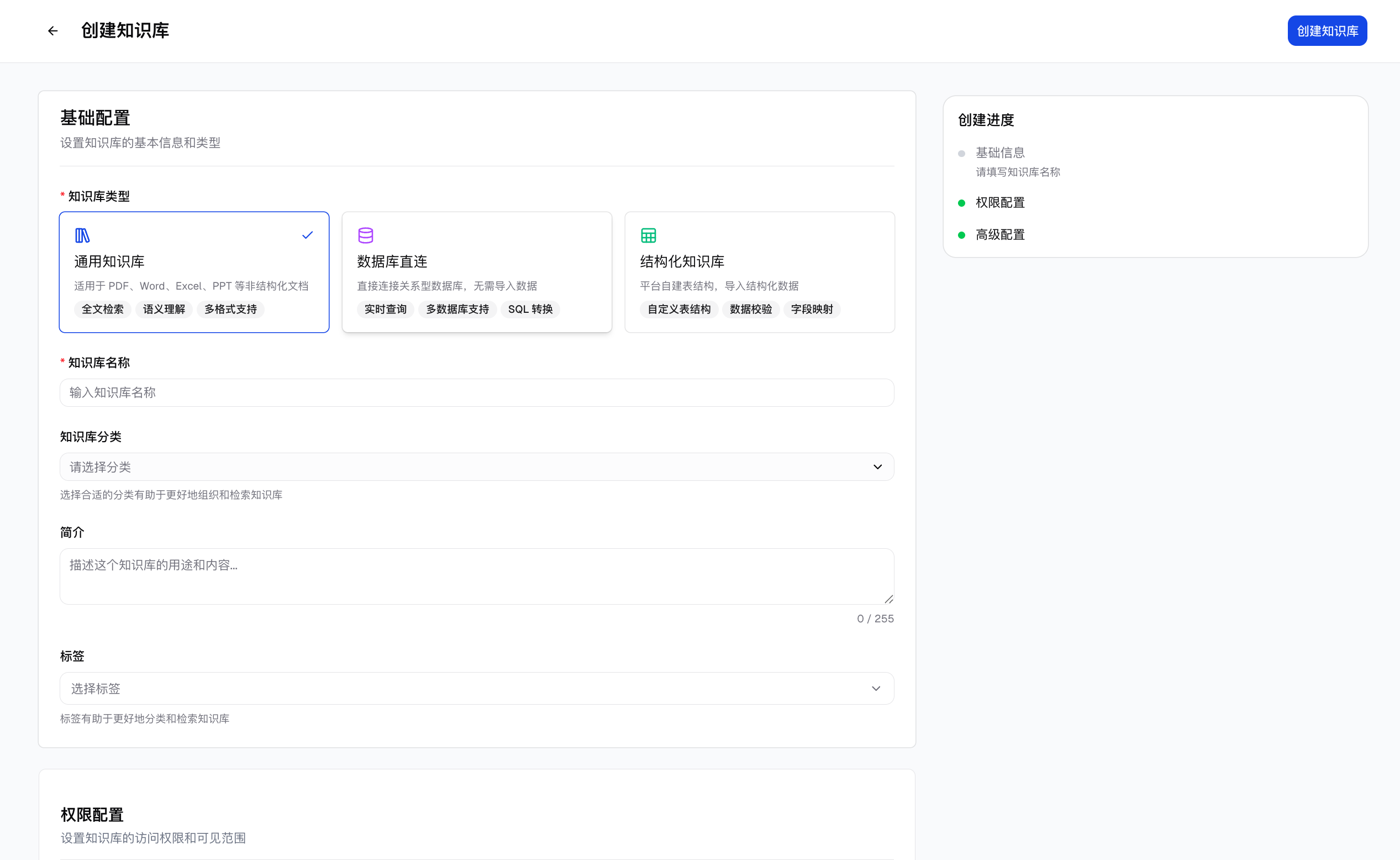The width and height of the screenshot is (1400, 860).
Task: Click the 创建进度 panel title
Action: (x=986, y=120)
